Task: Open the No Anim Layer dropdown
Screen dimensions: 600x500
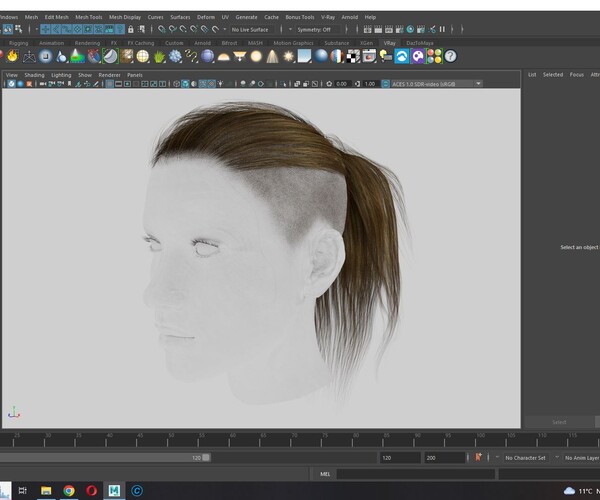Action: [x=582, y=458]
